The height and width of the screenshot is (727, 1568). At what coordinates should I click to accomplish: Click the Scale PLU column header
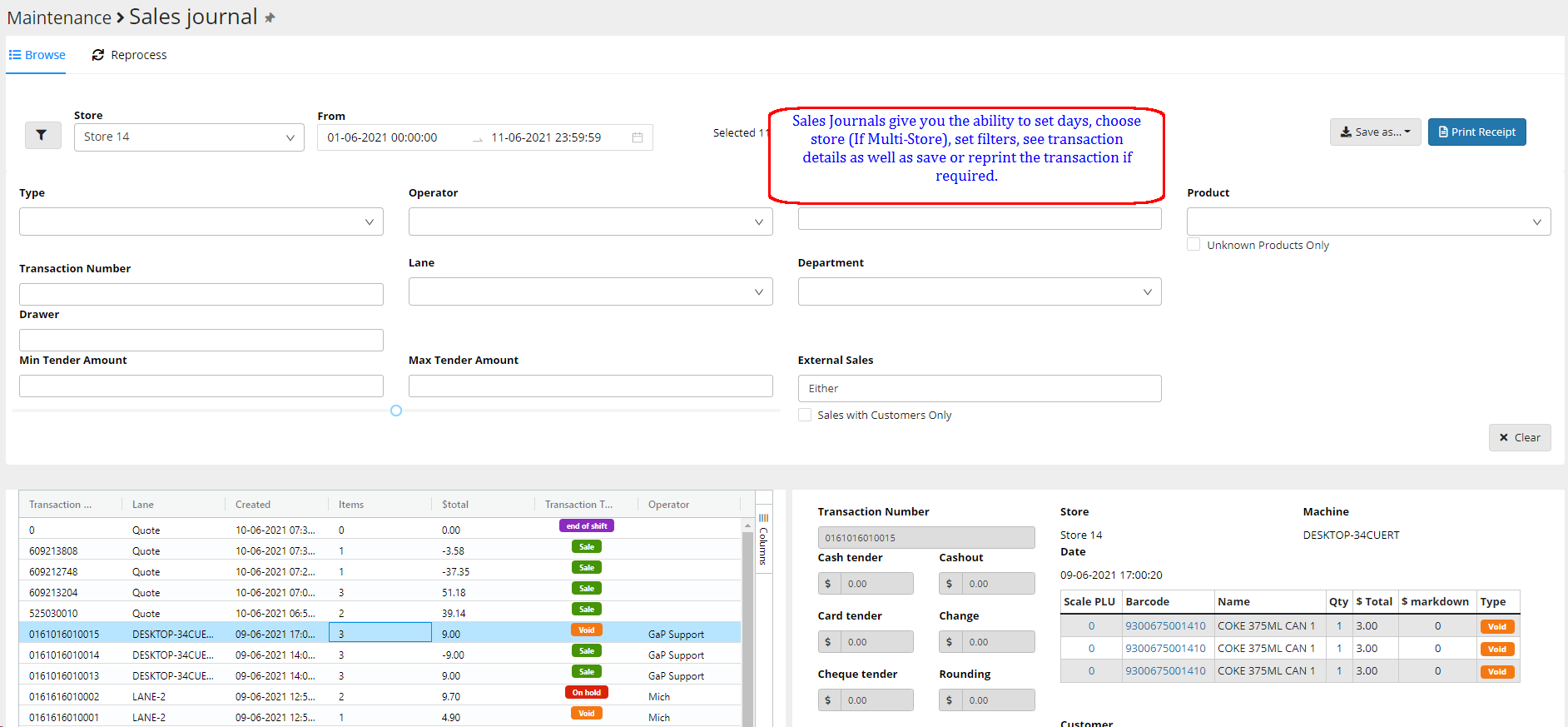coord(1089,601)
